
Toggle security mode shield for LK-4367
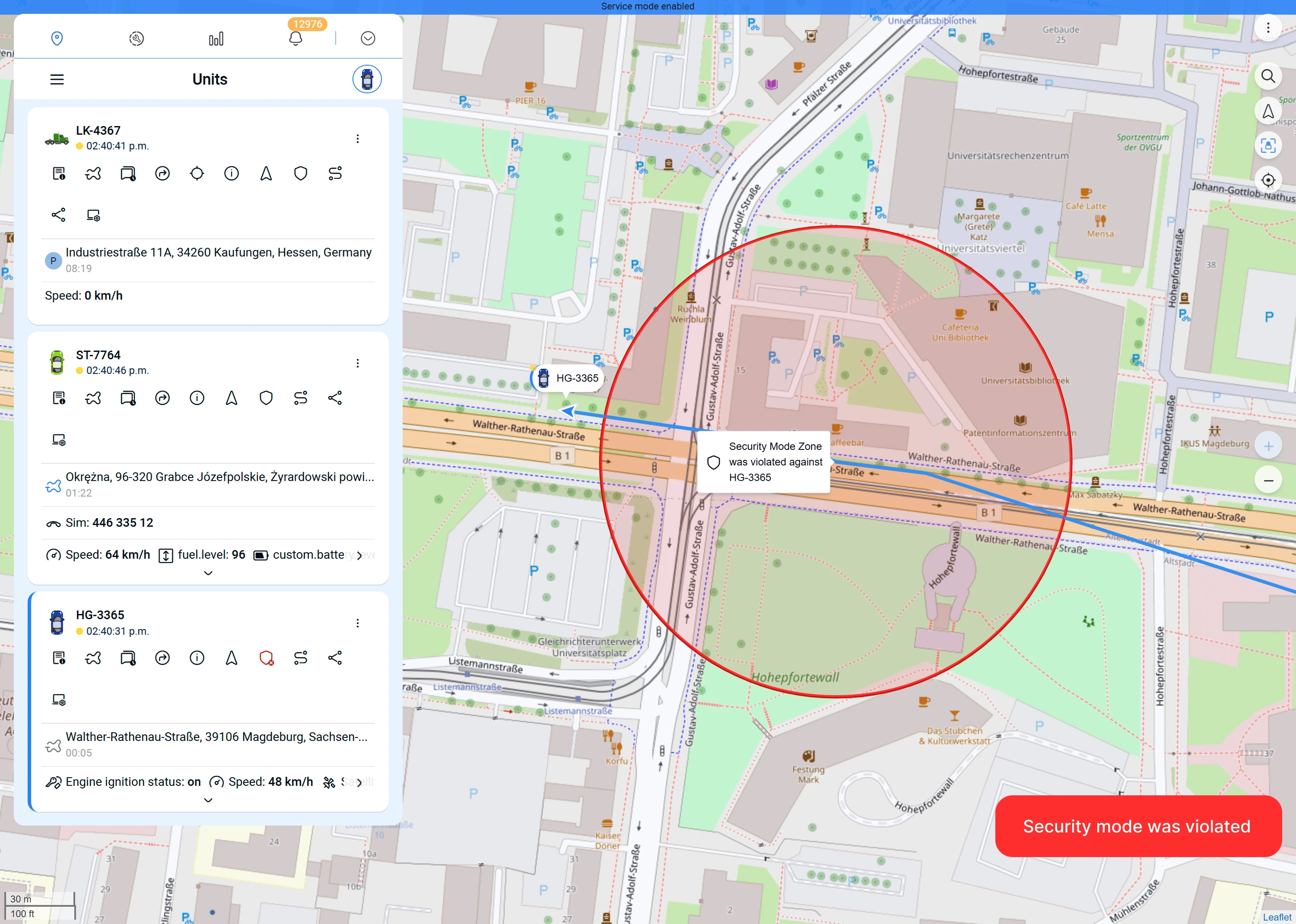301,174
